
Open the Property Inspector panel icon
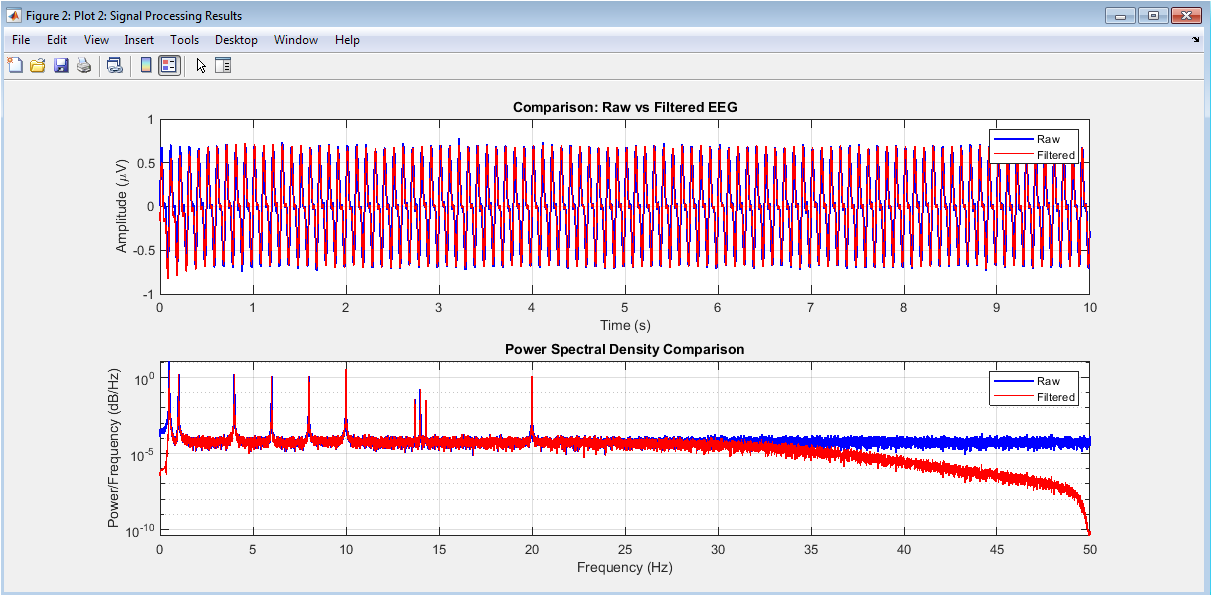click(x=223, y=66)
